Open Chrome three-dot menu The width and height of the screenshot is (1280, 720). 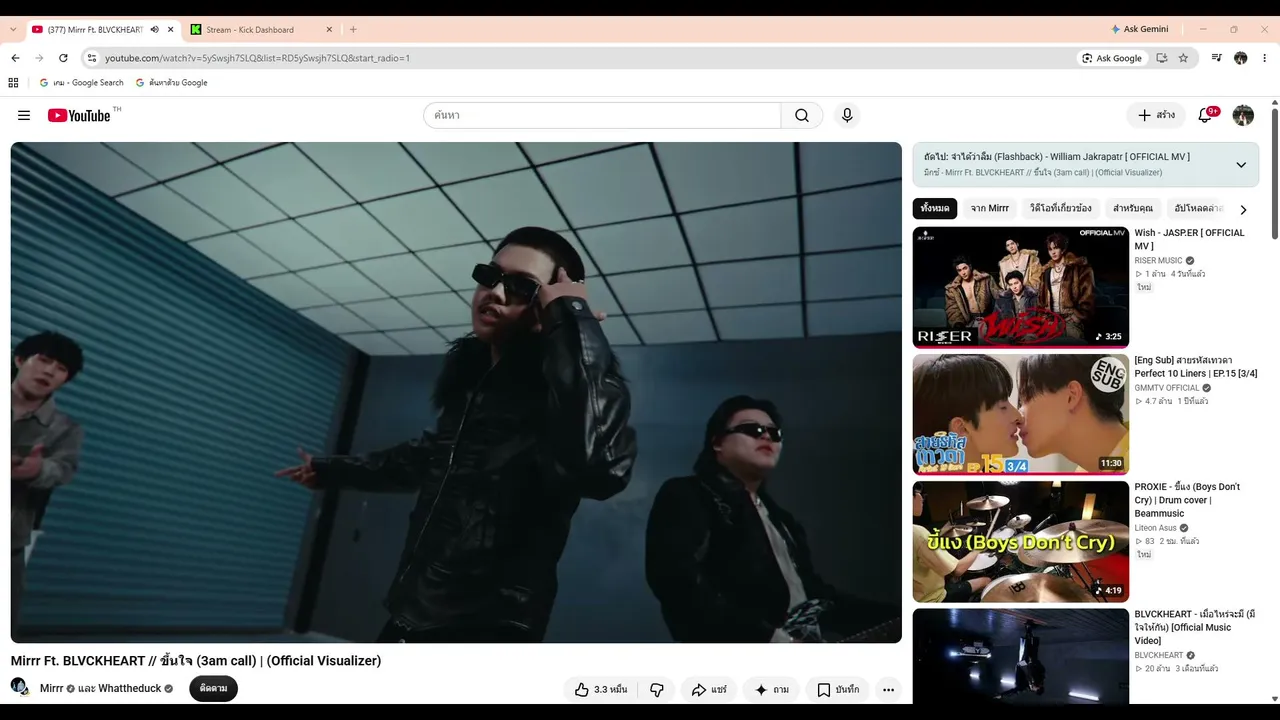tap(1265, 58)
